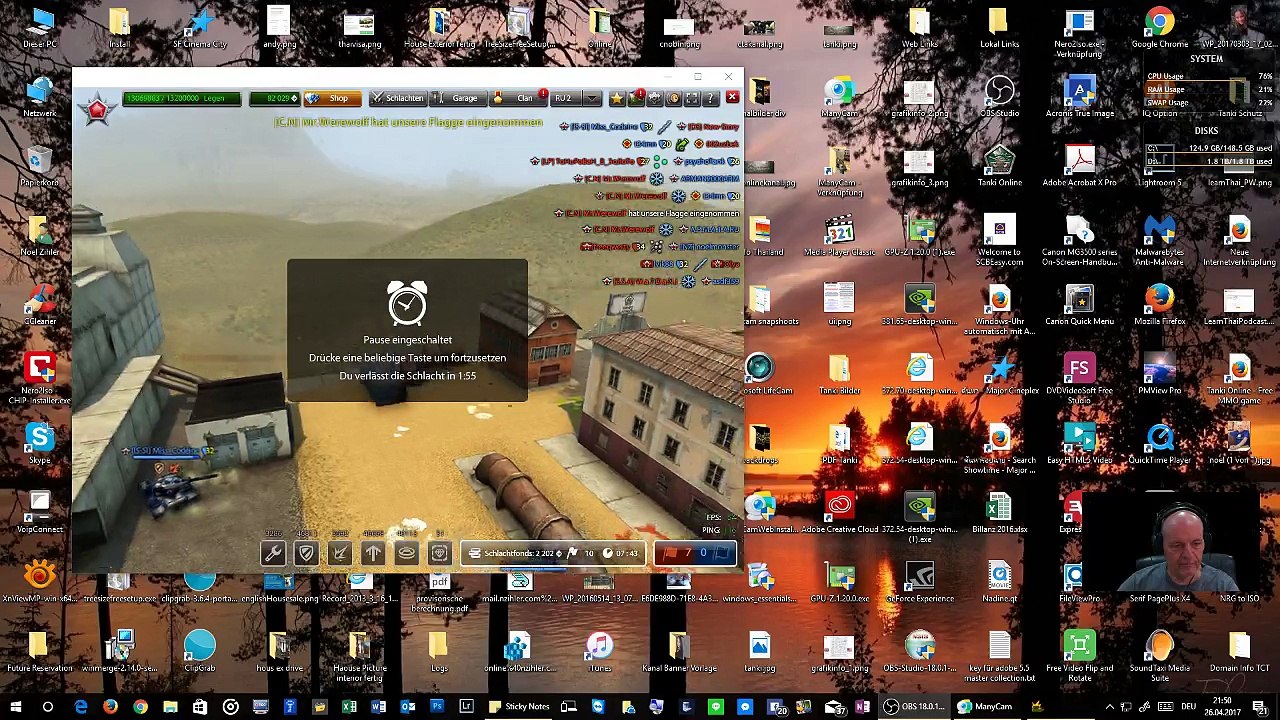This screenshot has height=720, width=1280.
Task: Activate the double armor shield supply
Action: coord(306,553)
